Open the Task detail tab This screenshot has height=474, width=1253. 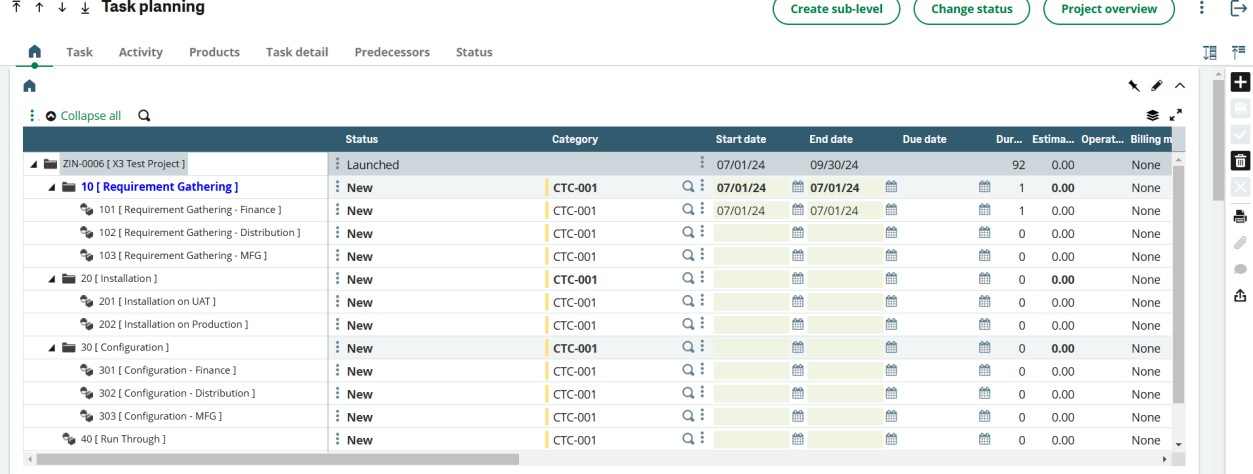[x=297, y=52]
